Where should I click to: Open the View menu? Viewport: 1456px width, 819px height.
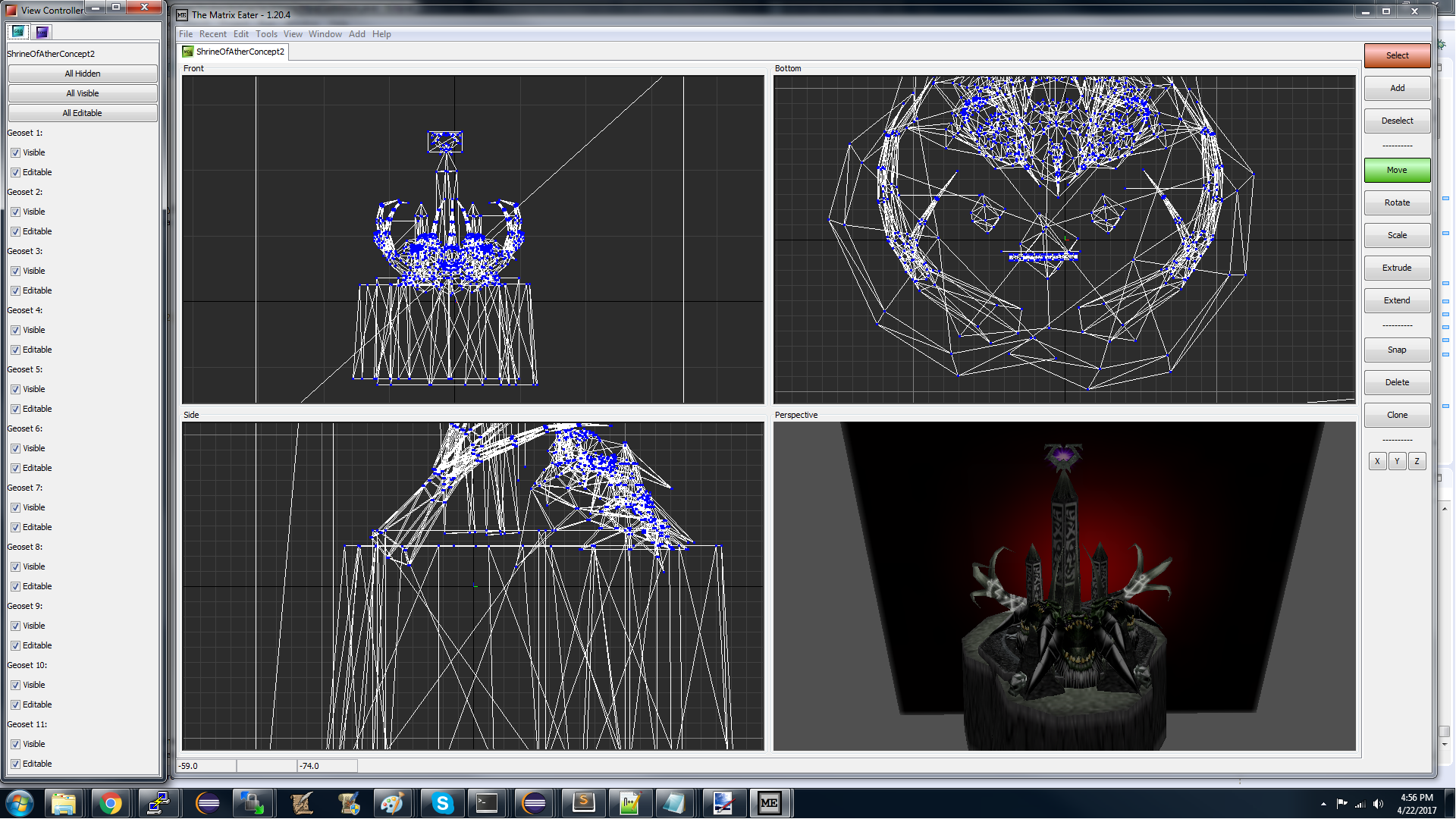click(293, 34)
